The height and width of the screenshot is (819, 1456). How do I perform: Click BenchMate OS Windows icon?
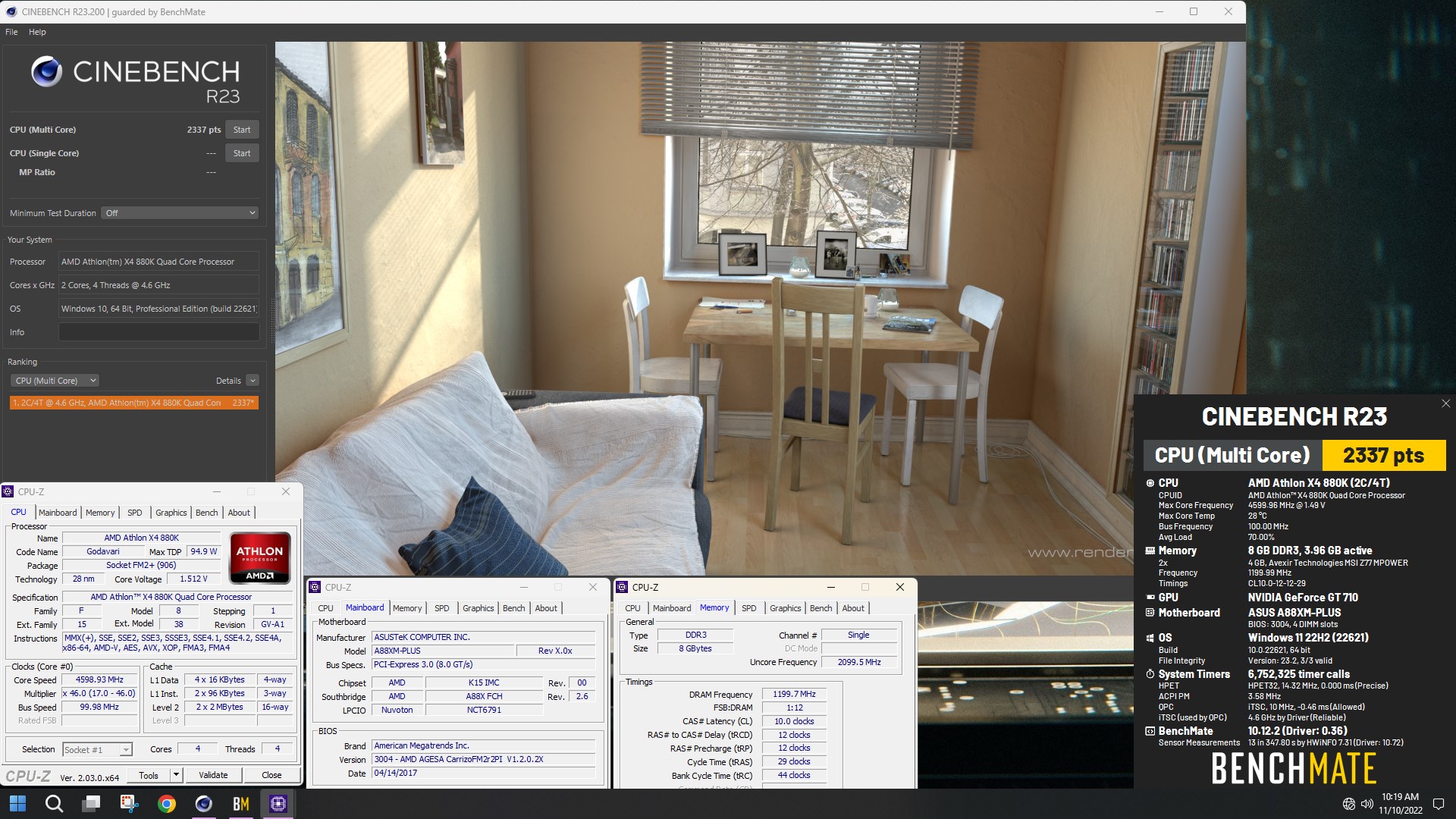point(1150,638)
